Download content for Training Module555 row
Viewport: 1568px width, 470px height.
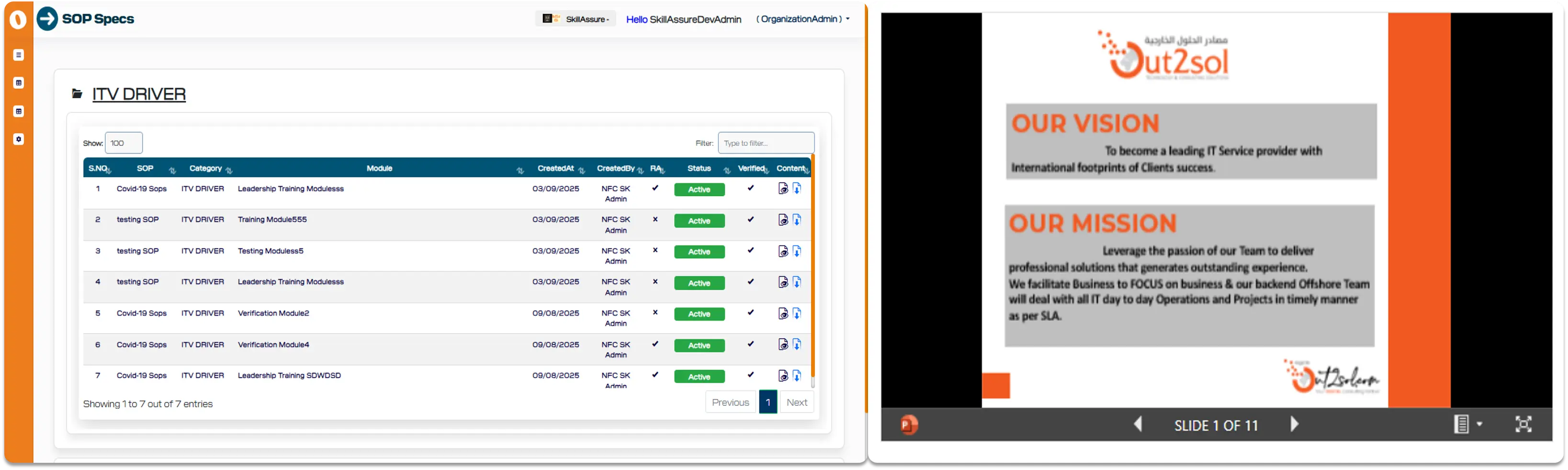coord(797,220)
